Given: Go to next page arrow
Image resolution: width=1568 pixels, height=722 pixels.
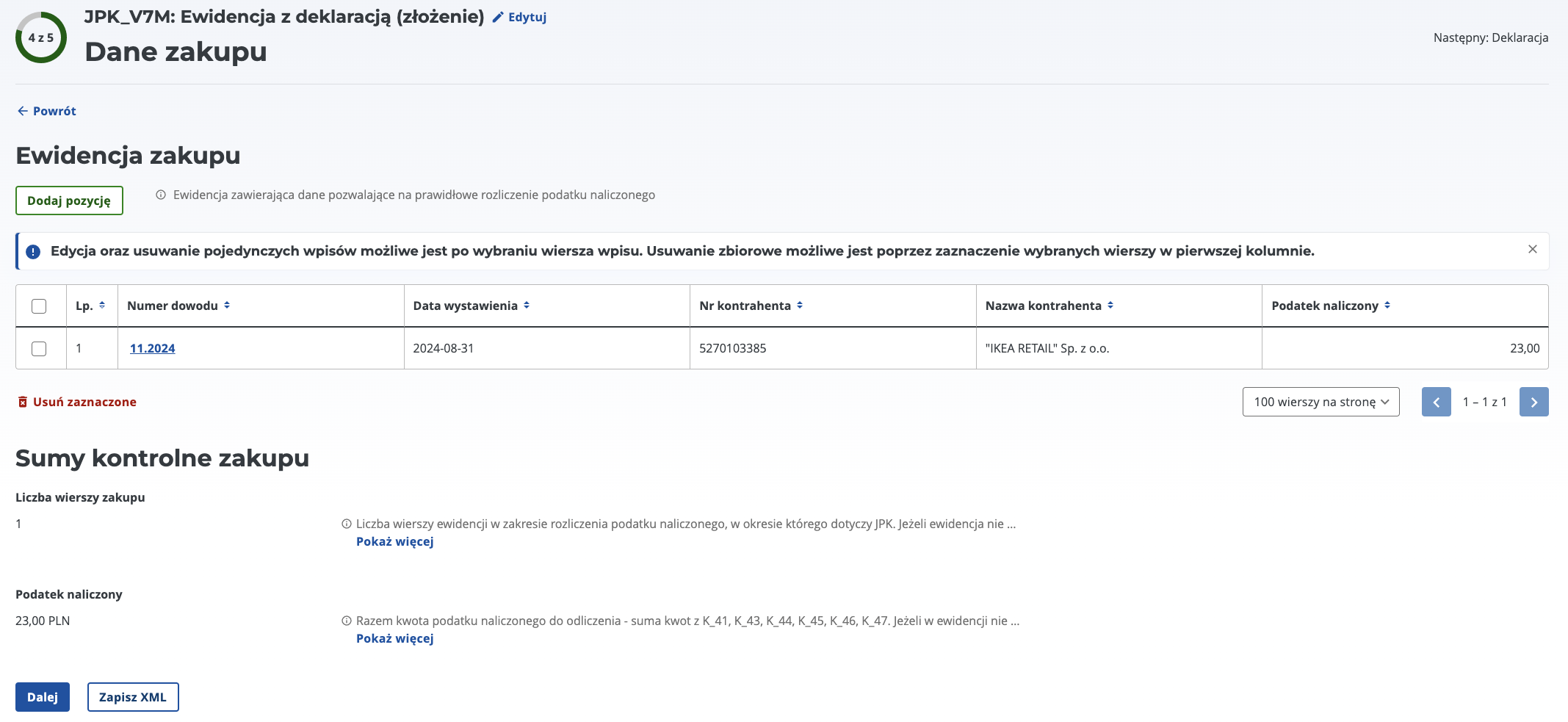Looking at the screenshot, I should [1533, 402].
